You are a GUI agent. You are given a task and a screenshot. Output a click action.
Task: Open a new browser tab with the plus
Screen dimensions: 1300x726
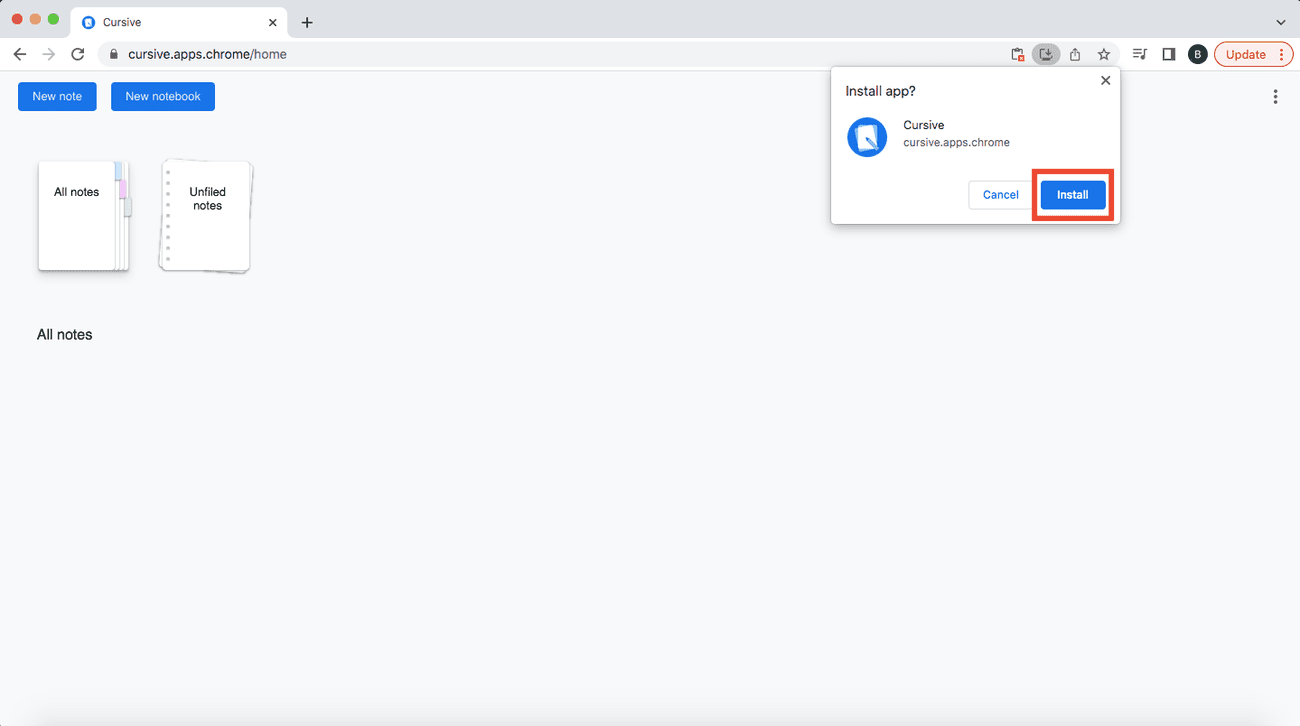[306, 21]
